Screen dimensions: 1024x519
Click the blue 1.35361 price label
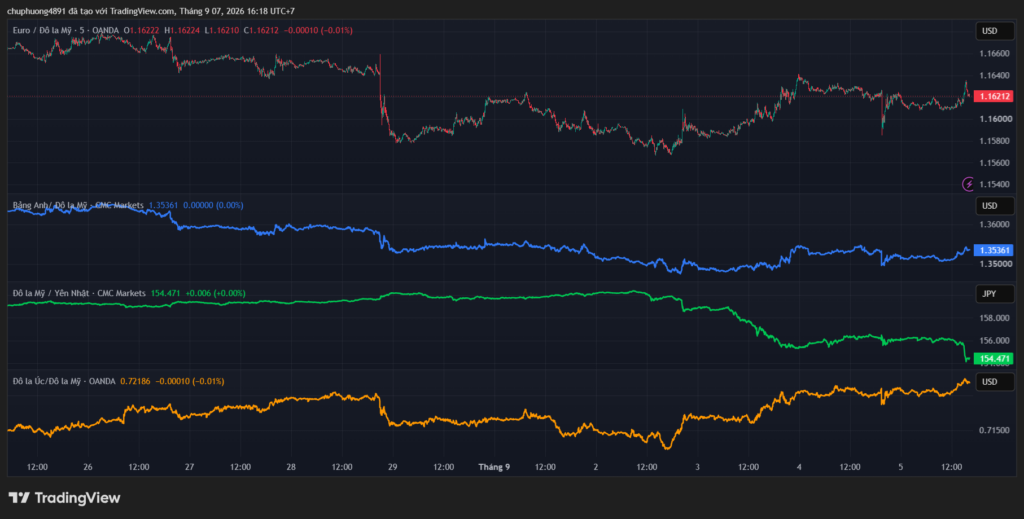(993, 250)
